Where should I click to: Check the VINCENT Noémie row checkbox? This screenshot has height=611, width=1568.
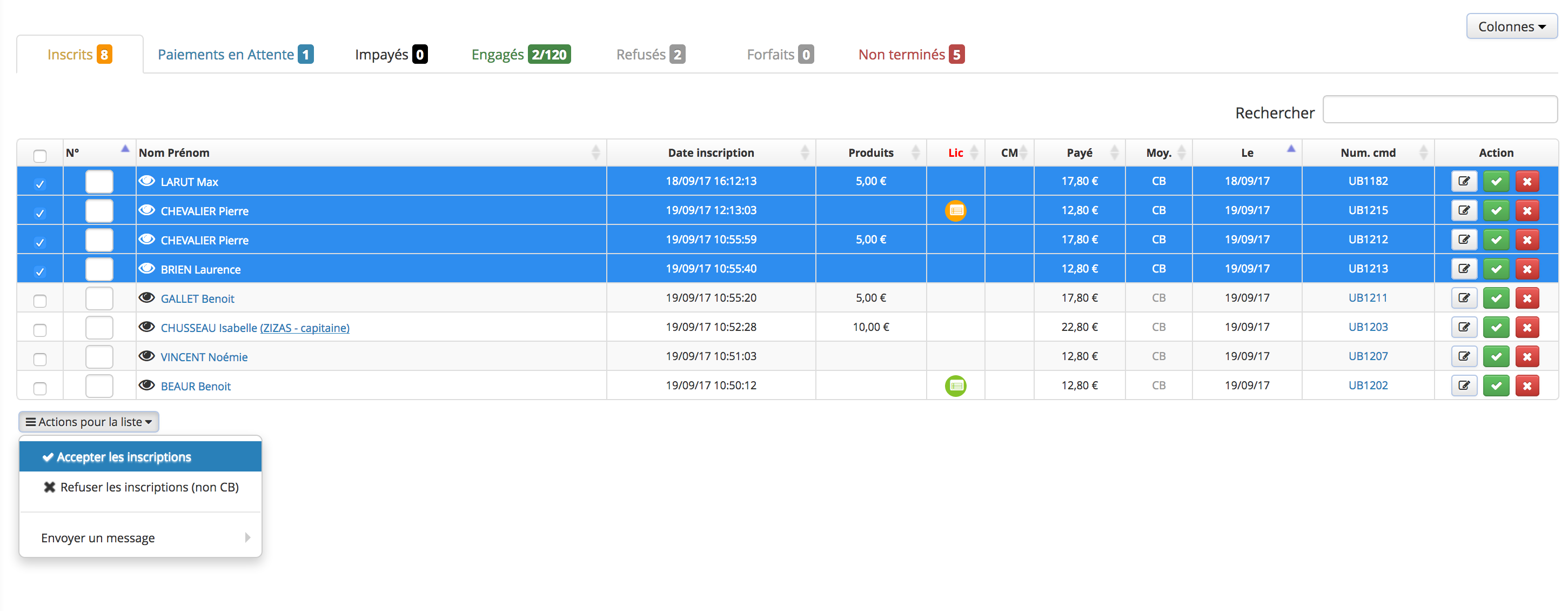pyautogui.click(x=39, y=360)
